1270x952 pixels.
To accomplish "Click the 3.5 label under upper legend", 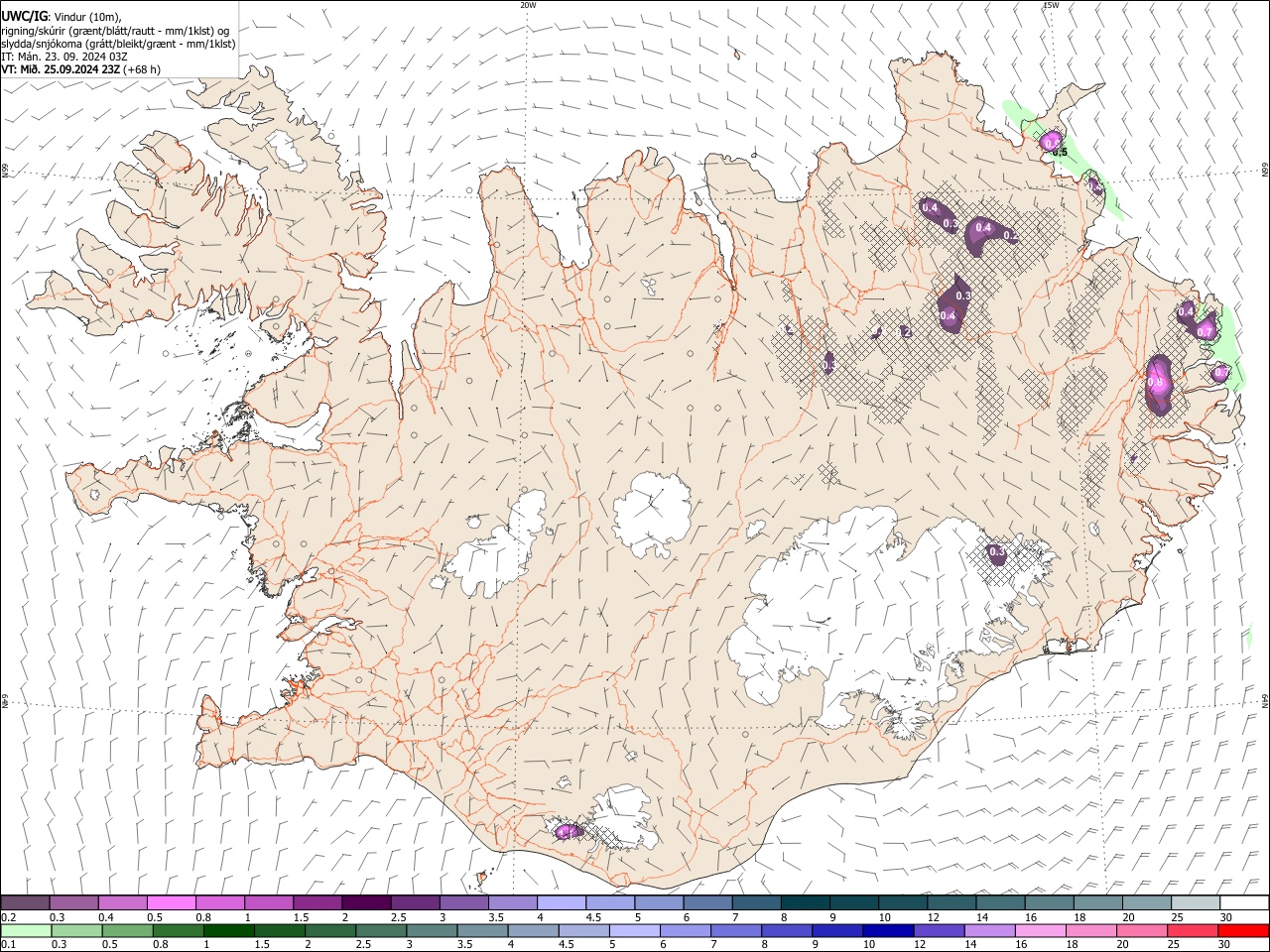I will pos(494,917).
